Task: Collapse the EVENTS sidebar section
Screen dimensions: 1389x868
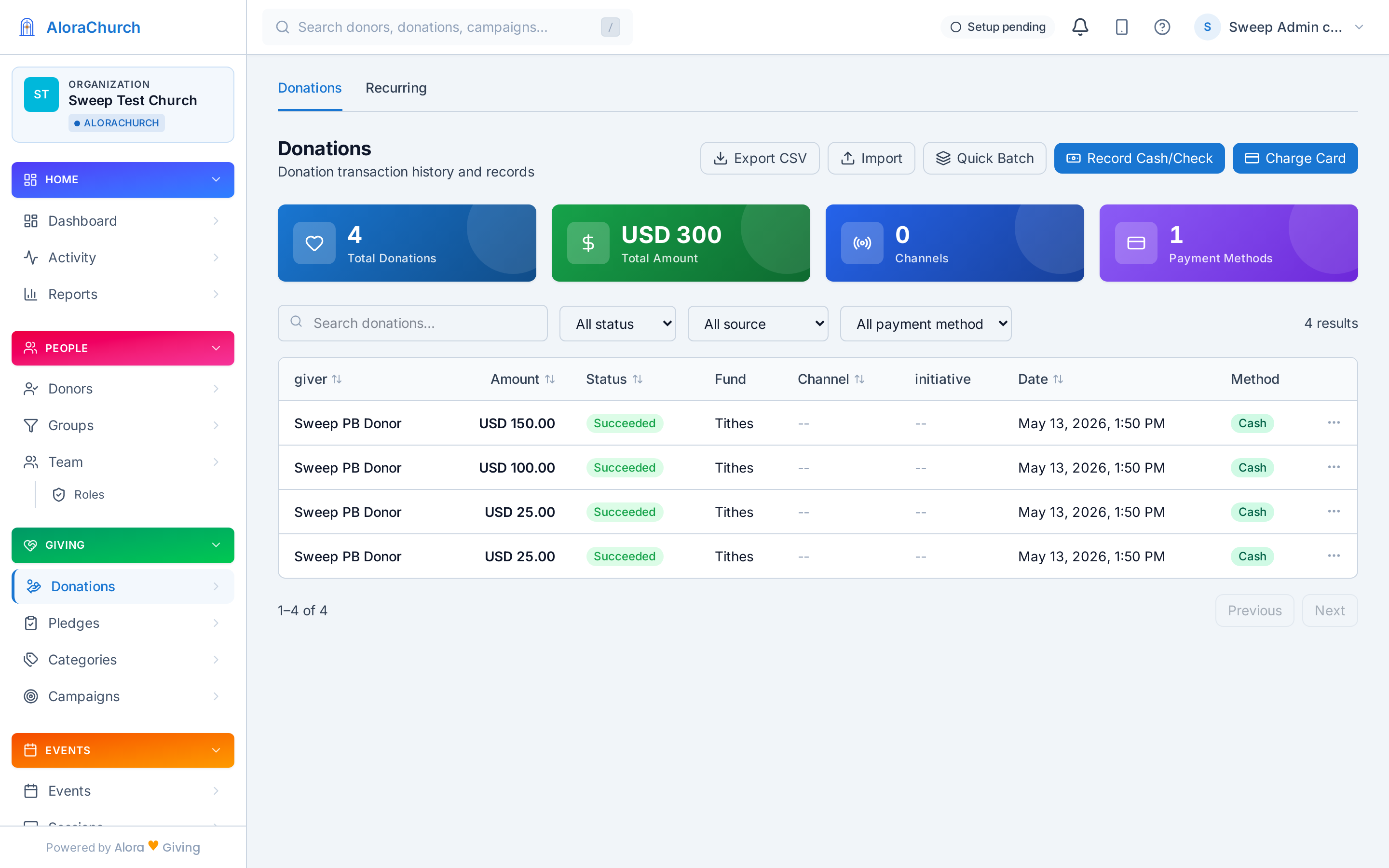Action: 123,750
